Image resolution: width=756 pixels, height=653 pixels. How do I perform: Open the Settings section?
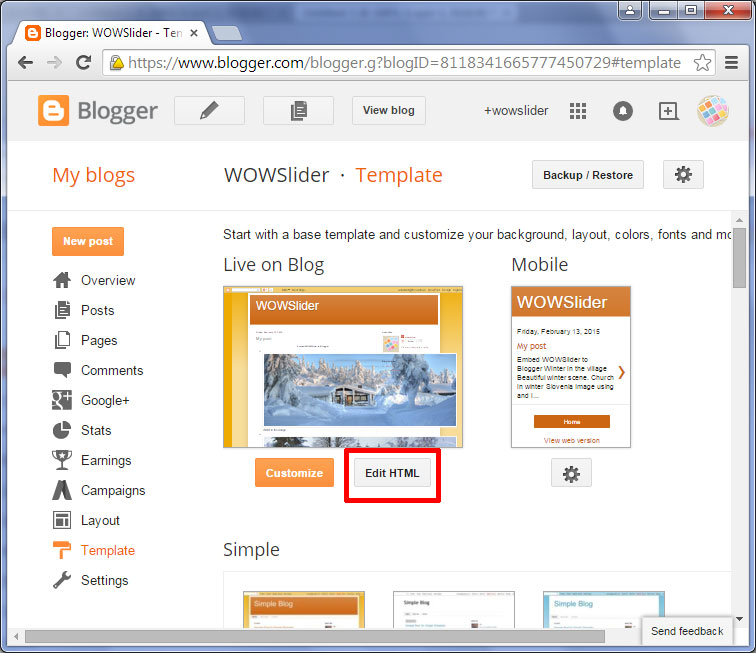coord(105,581)
